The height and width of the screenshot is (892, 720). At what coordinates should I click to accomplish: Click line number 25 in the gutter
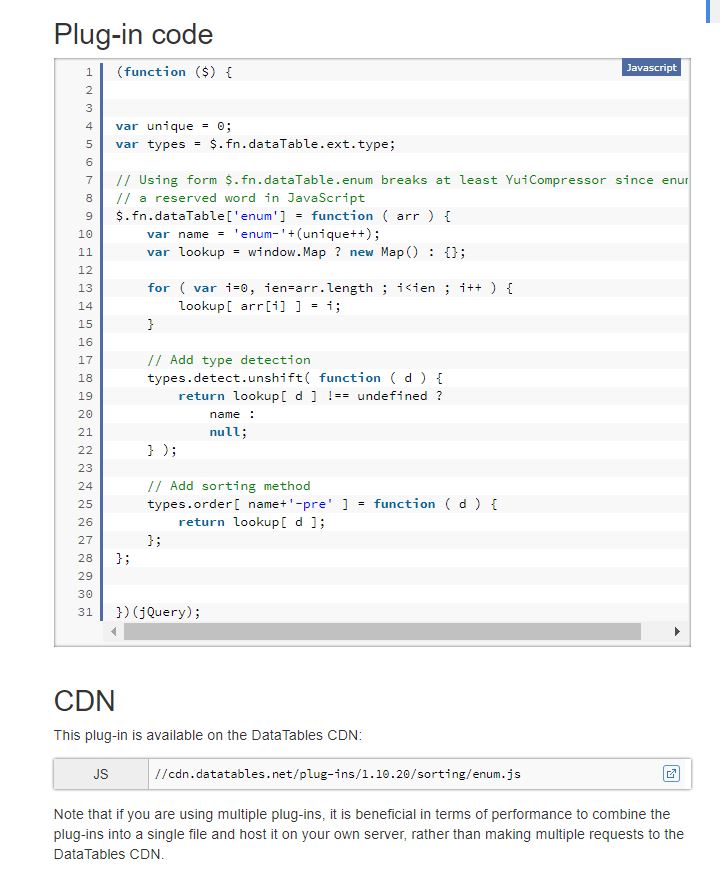point(85,504)
